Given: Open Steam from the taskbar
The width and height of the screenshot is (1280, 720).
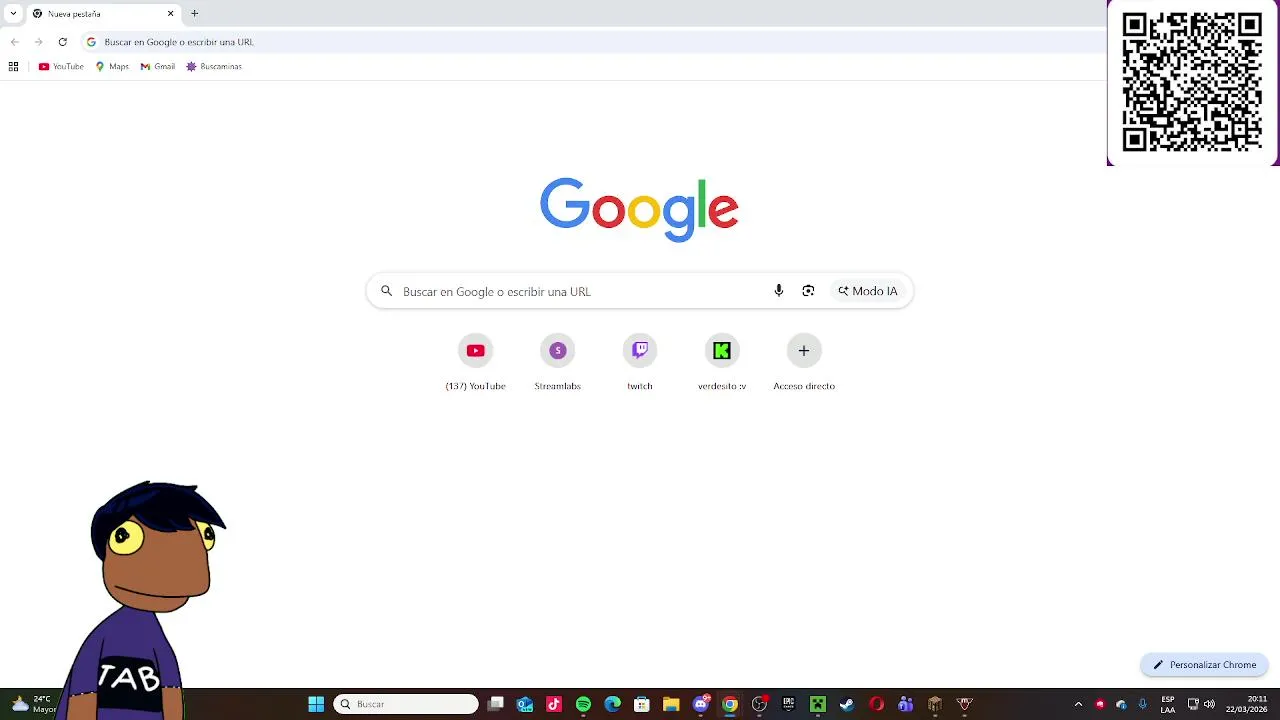Looking at the screenshot, I should pos(847,704).
